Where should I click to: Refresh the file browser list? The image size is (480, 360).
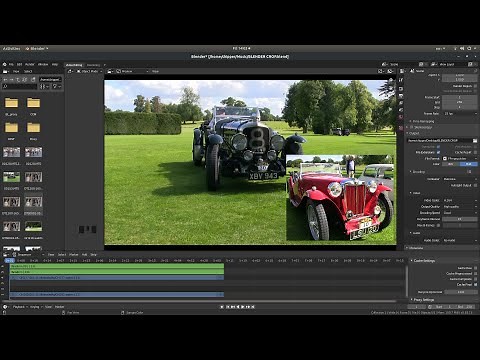coord(24,80)
